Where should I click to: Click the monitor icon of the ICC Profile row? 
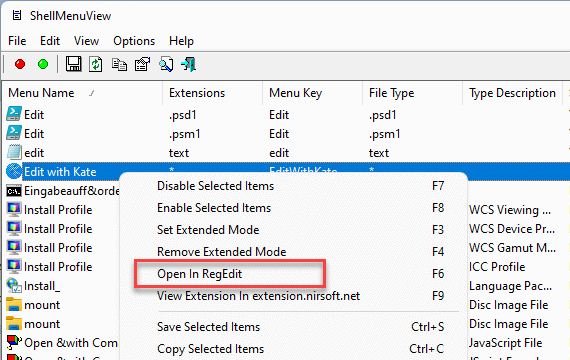[14, 266]
